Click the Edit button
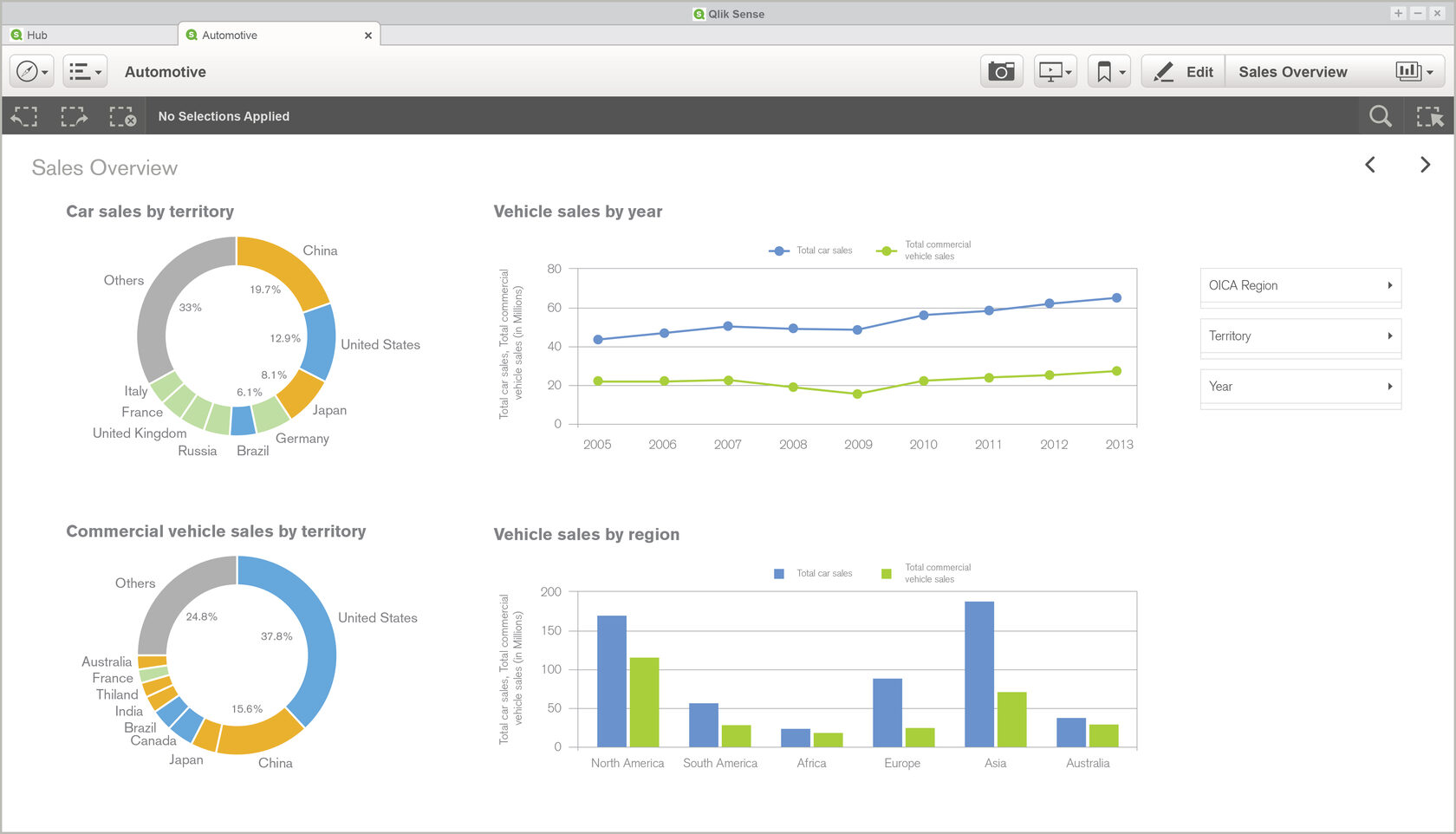The height and width of the screenshot is (834, 1456). pos(1183,71)
